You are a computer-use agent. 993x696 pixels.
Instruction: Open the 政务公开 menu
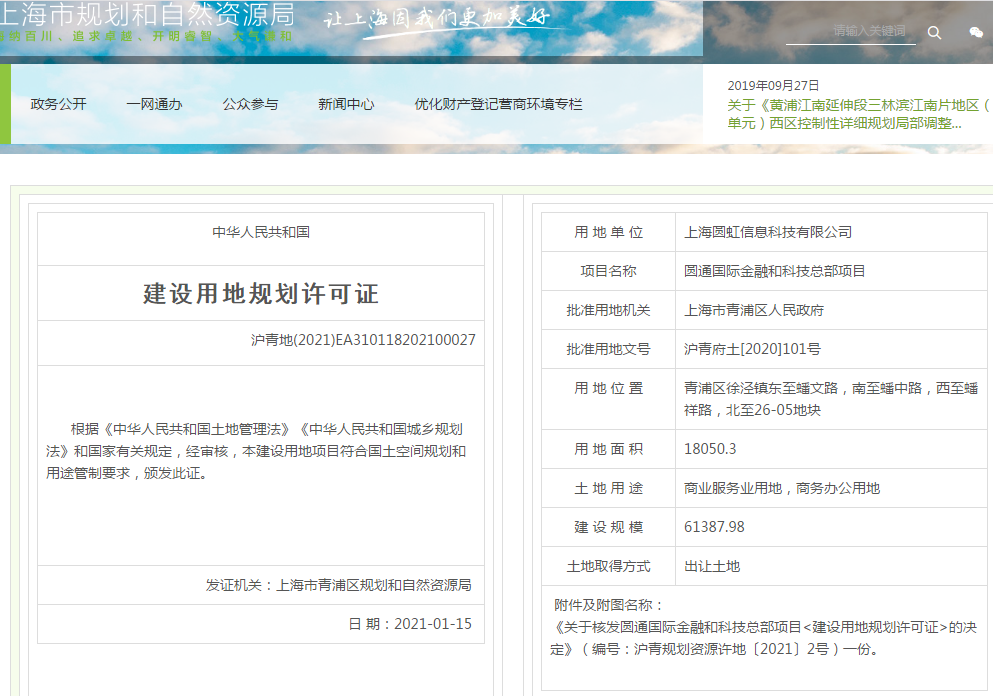point(59,104)
